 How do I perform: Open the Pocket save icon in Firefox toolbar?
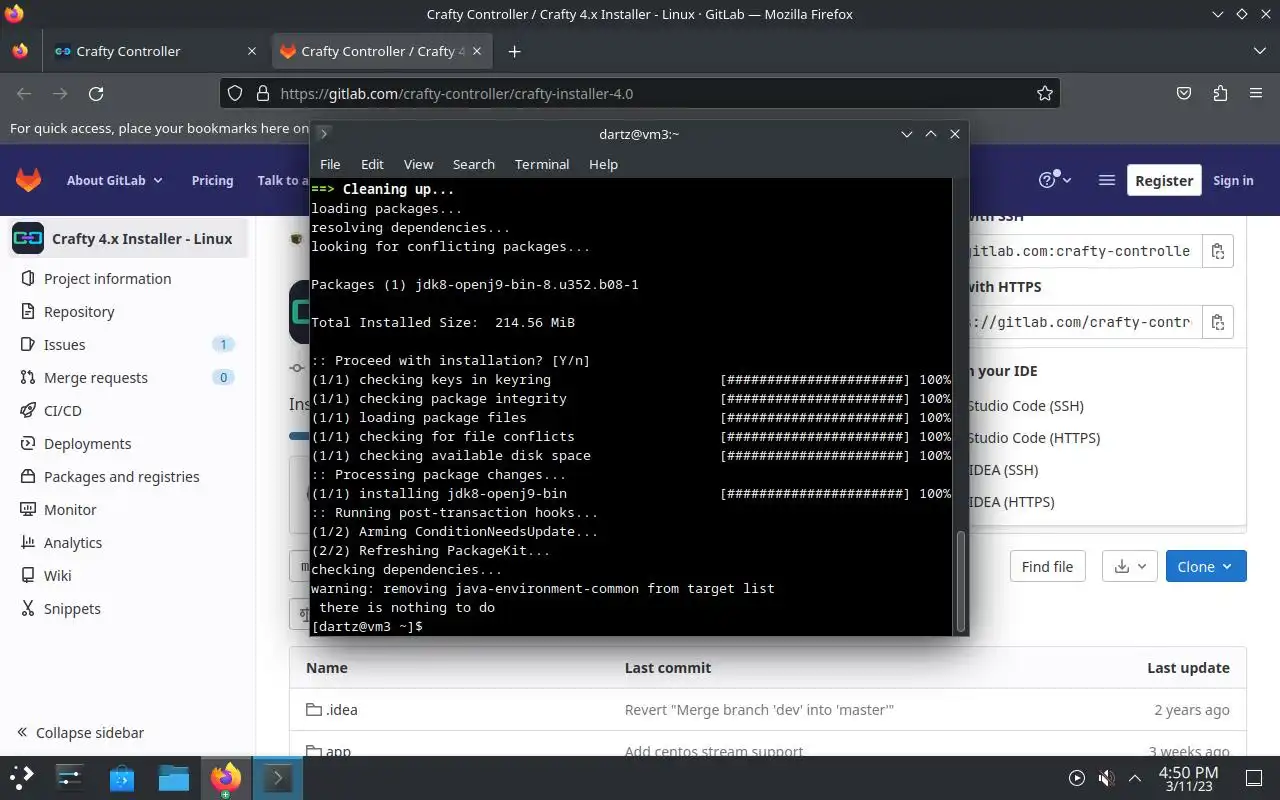coord(1184,93)
